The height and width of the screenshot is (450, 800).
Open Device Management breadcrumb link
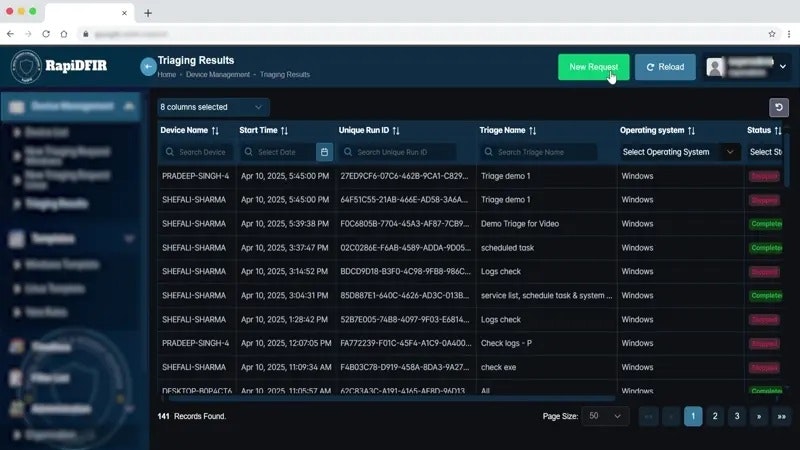tap(218, 74)
